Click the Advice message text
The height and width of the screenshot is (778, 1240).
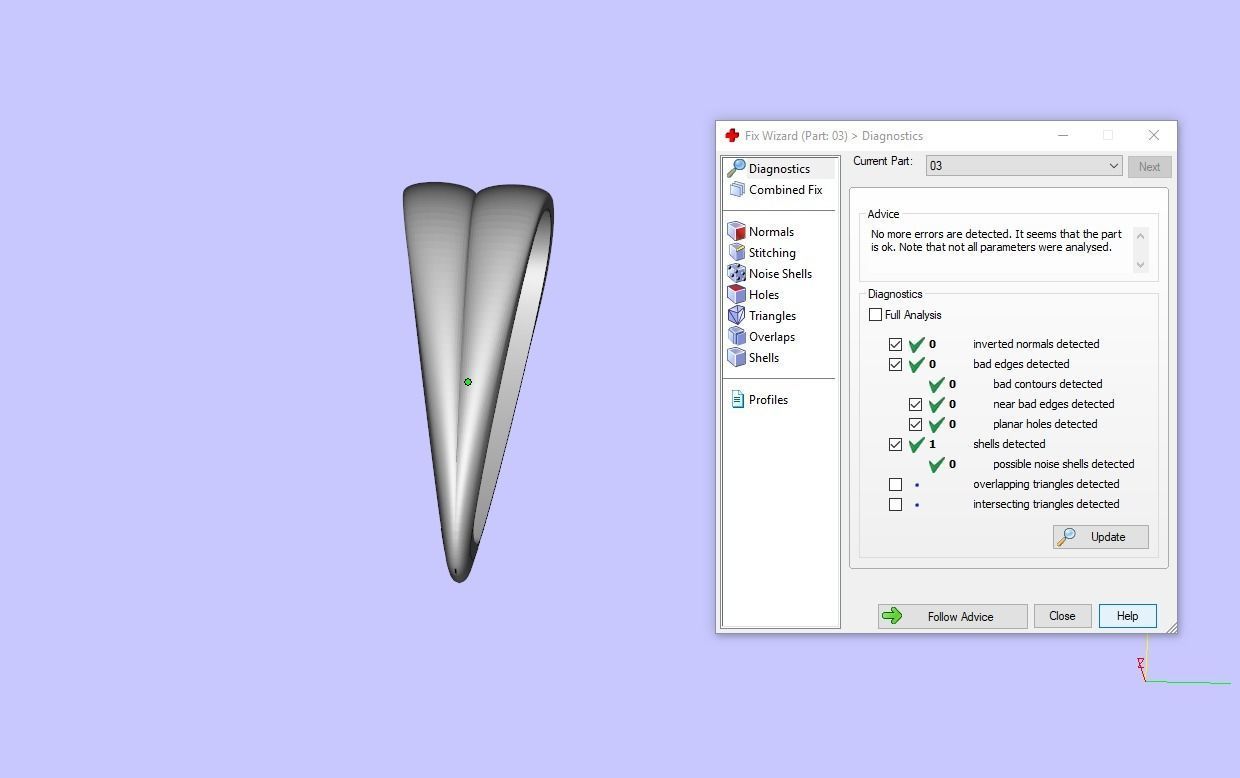point(996,240)
